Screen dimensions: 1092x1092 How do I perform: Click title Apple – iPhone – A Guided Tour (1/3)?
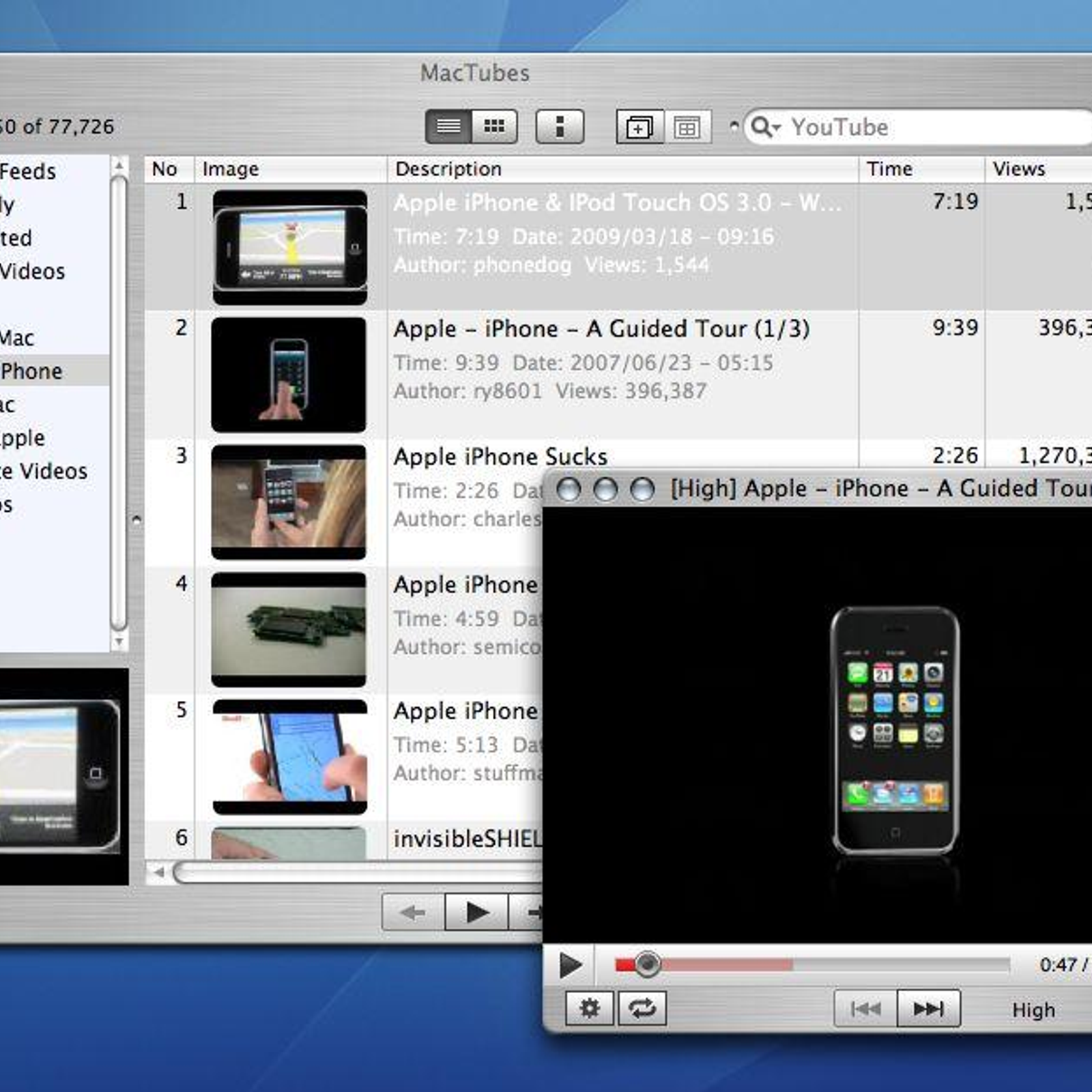(x=601, y=329)
